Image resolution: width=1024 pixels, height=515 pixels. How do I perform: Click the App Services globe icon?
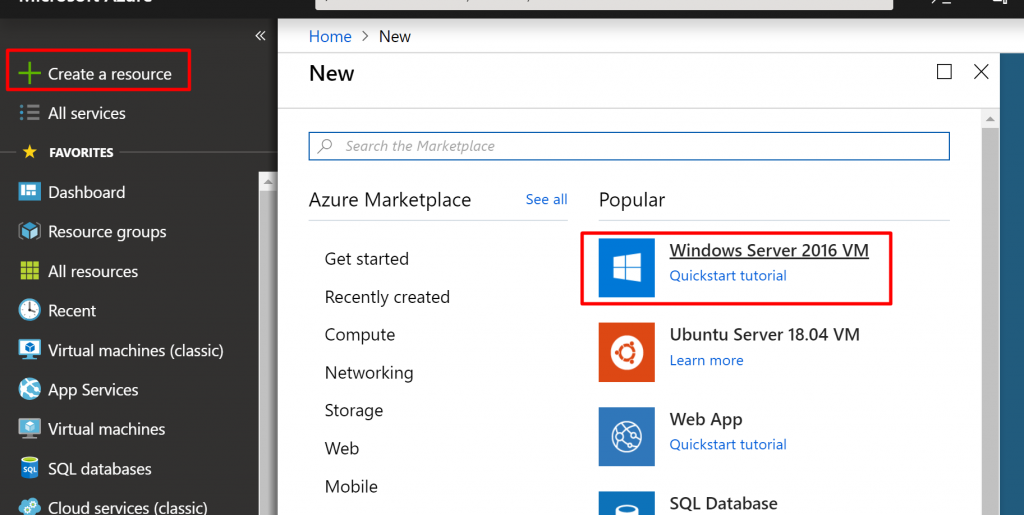[x=29, y=390]
